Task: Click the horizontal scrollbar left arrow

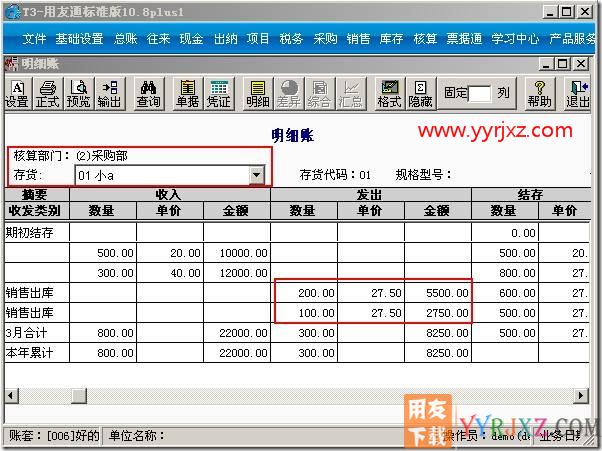Action: pyautogui.click(x=12, y=396)
